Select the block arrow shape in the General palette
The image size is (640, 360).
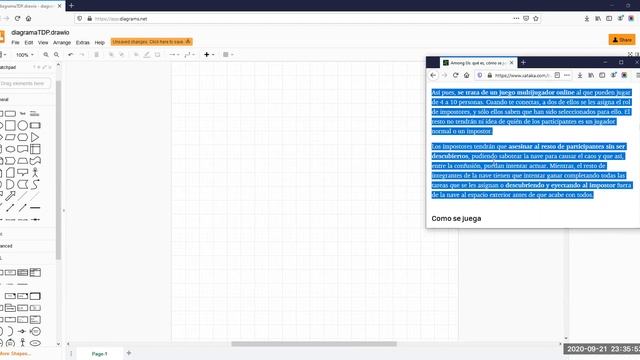[x=10, y=196]
